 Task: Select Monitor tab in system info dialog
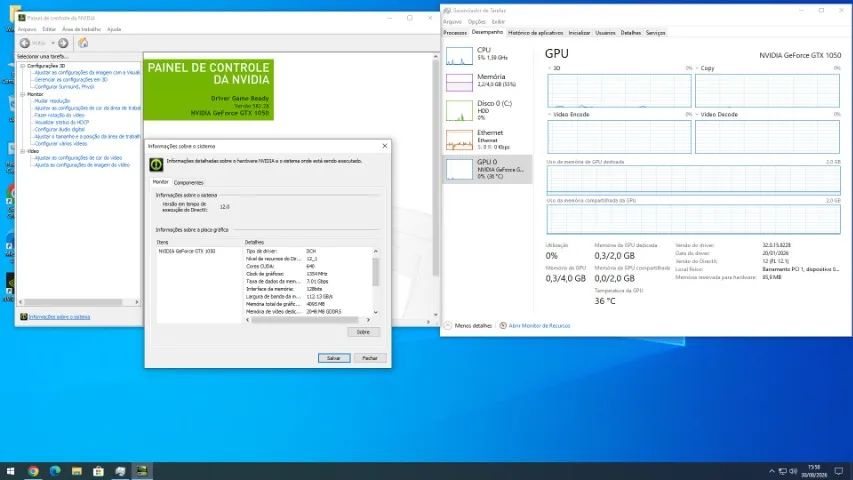click(x=160, y=182)
